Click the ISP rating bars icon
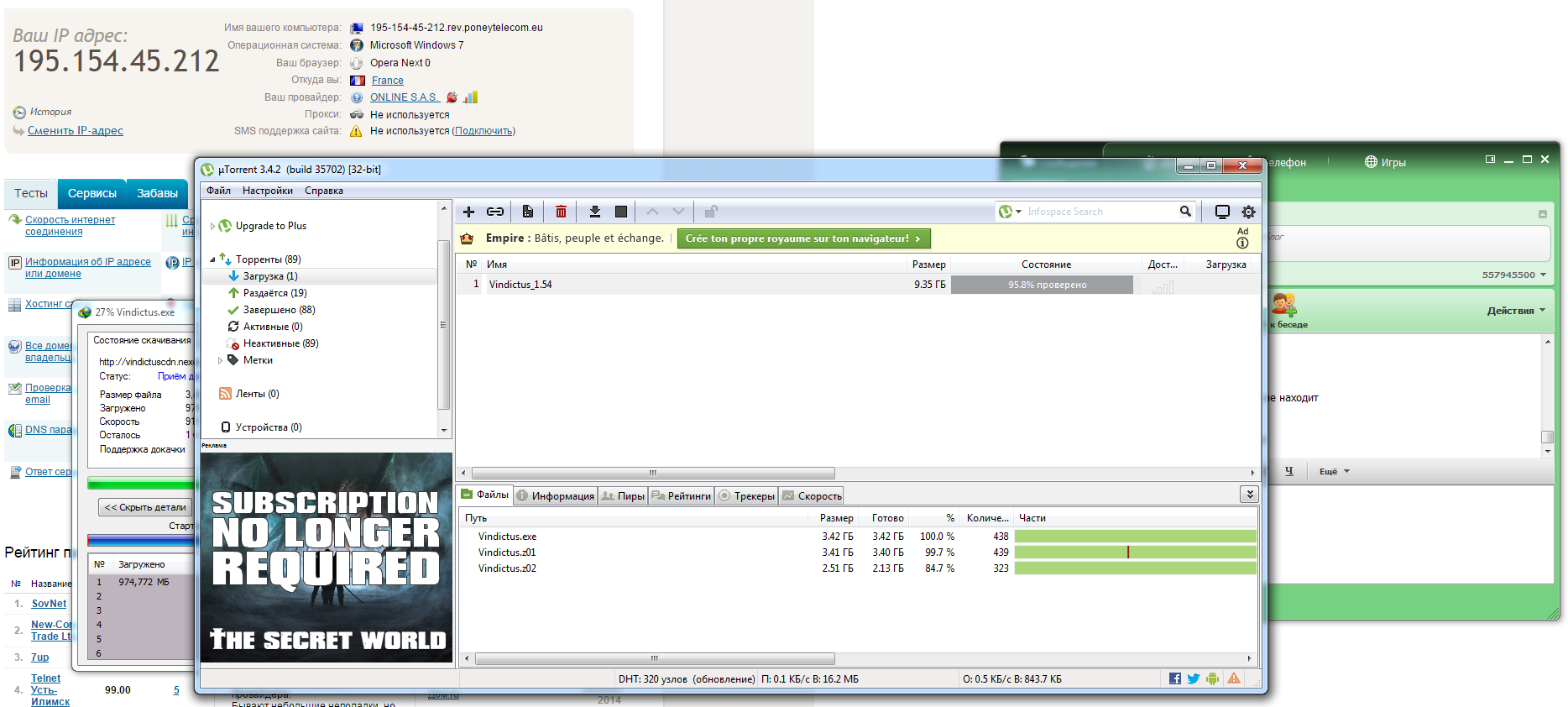 pyautogui.click(x=471, y=97)
